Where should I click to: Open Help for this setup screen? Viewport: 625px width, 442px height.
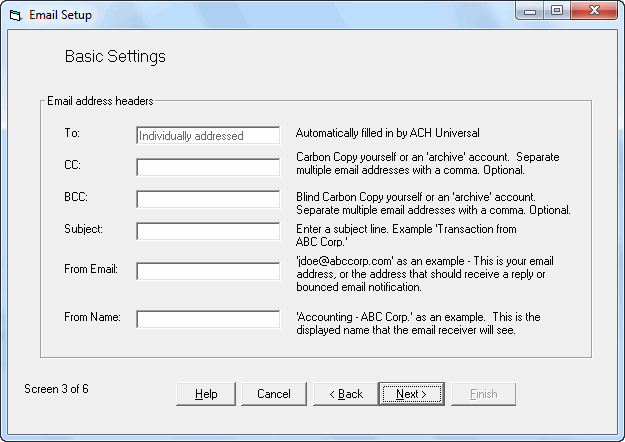(206, 394)
